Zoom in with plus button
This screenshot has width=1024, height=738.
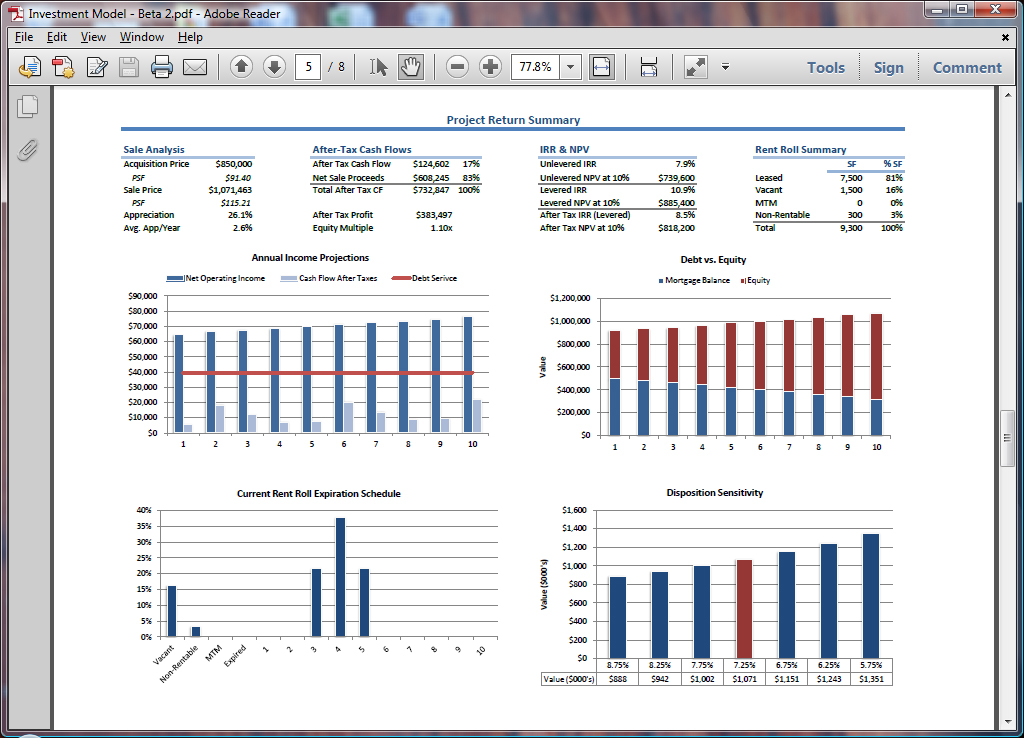(x=490, y=66)
